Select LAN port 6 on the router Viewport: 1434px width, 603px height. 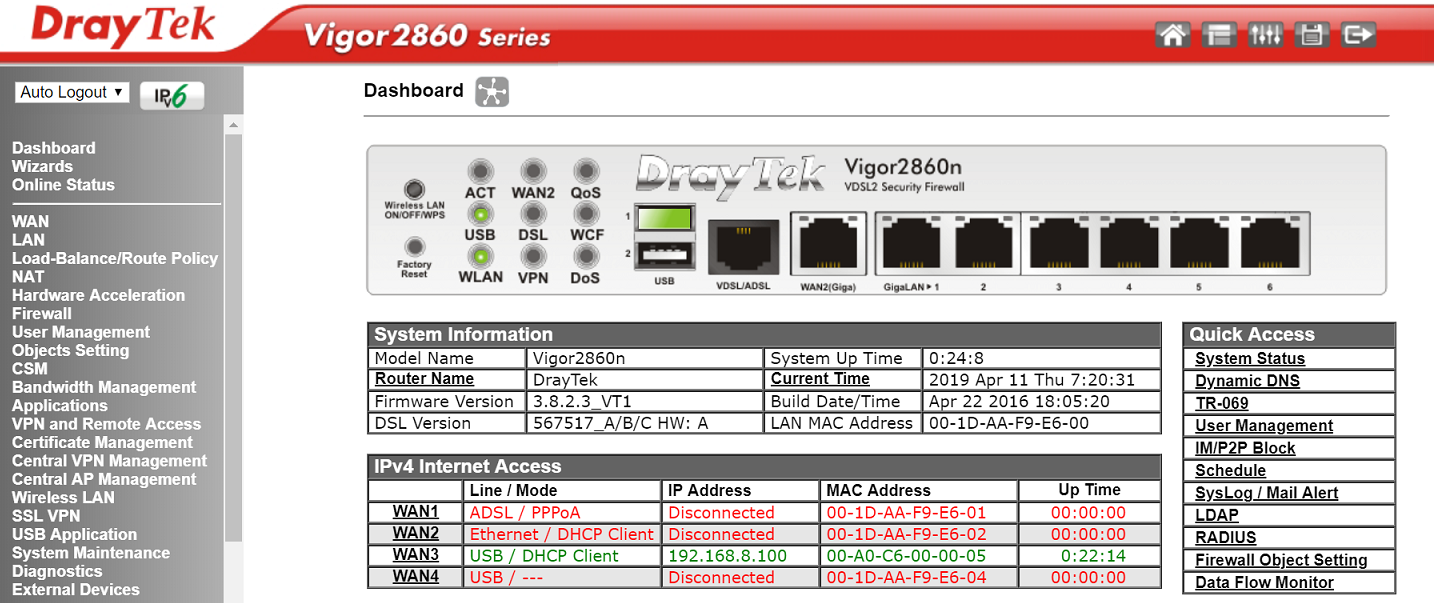click(1271, 245)
